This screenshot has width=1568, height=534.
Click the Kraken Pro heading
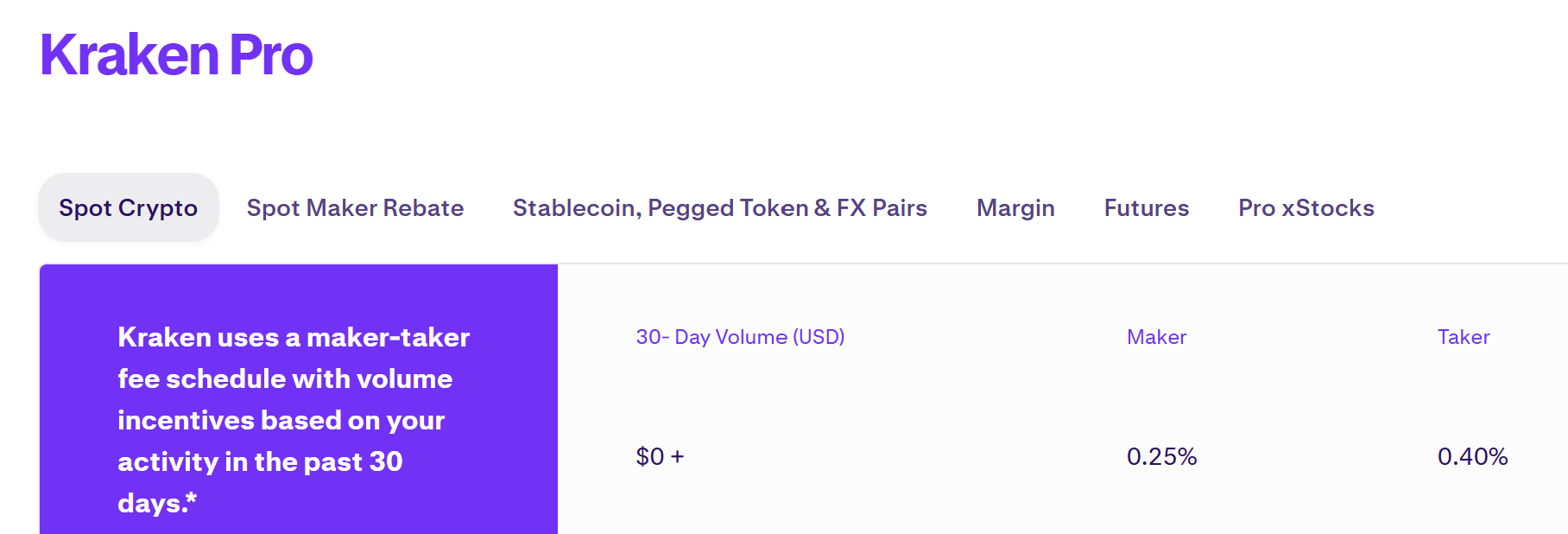point(176,55)
